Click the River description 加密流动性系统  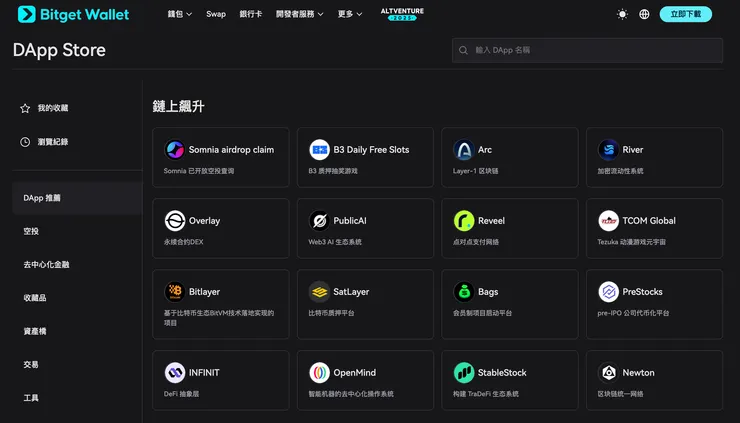coord(620,171)
